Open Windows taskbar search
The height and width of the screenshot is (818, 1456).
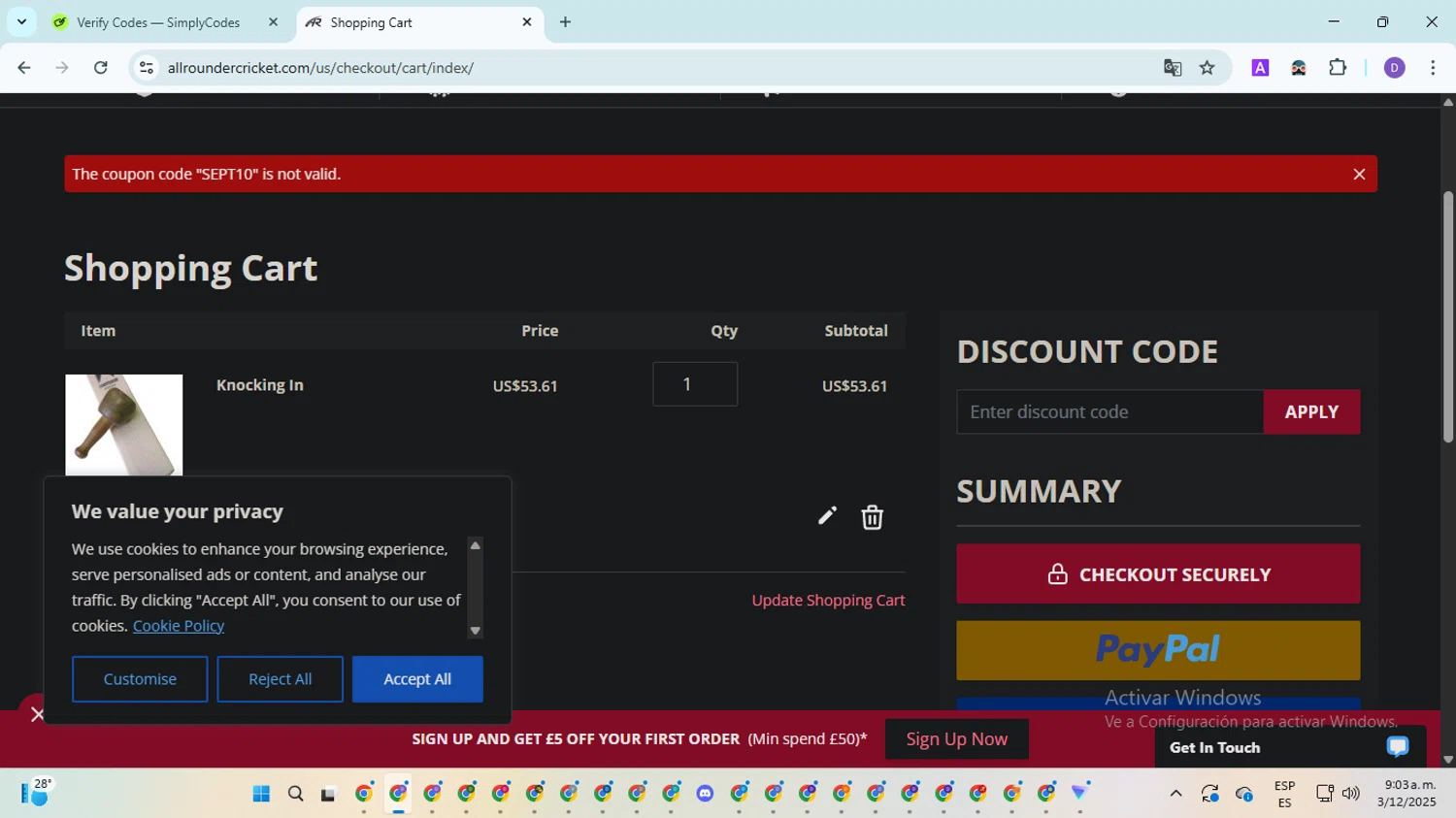pos(295,794)
